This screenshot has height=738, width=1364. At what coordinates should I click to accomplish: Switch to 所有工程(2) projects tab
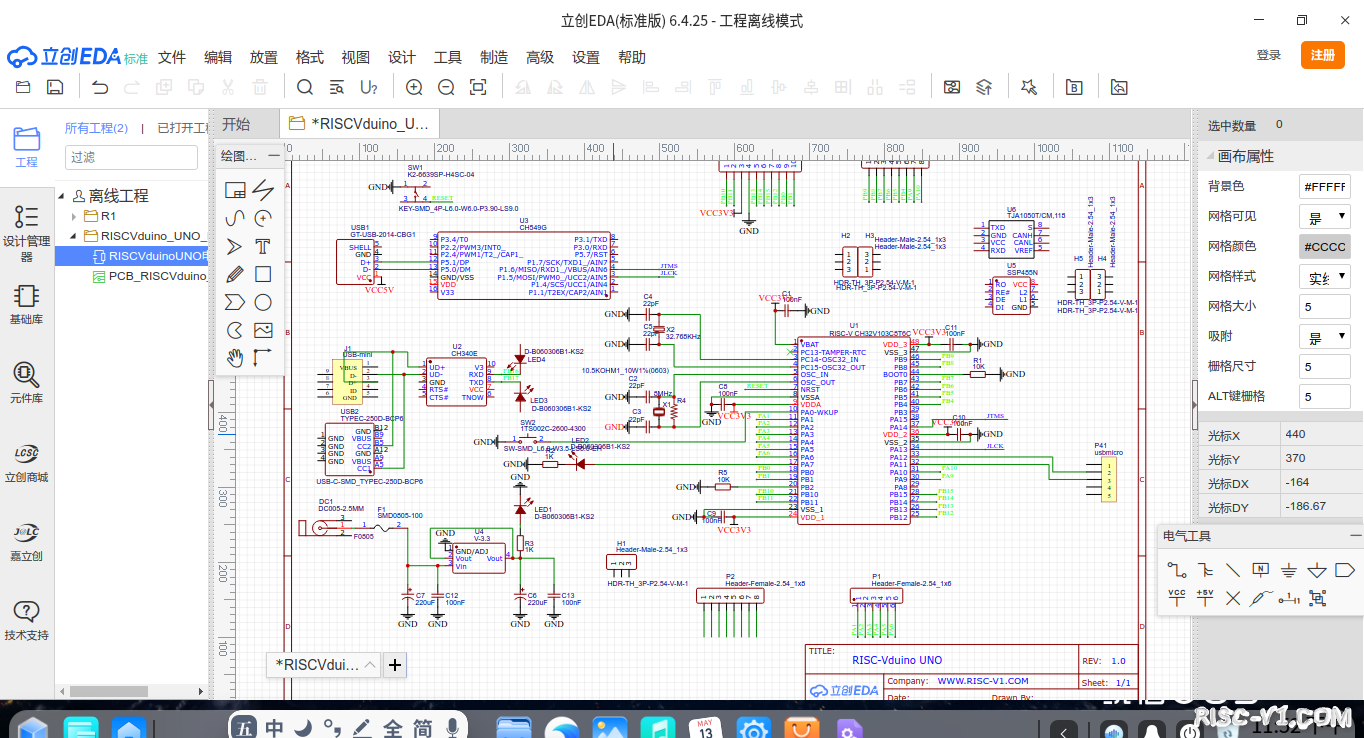[96, 128]
